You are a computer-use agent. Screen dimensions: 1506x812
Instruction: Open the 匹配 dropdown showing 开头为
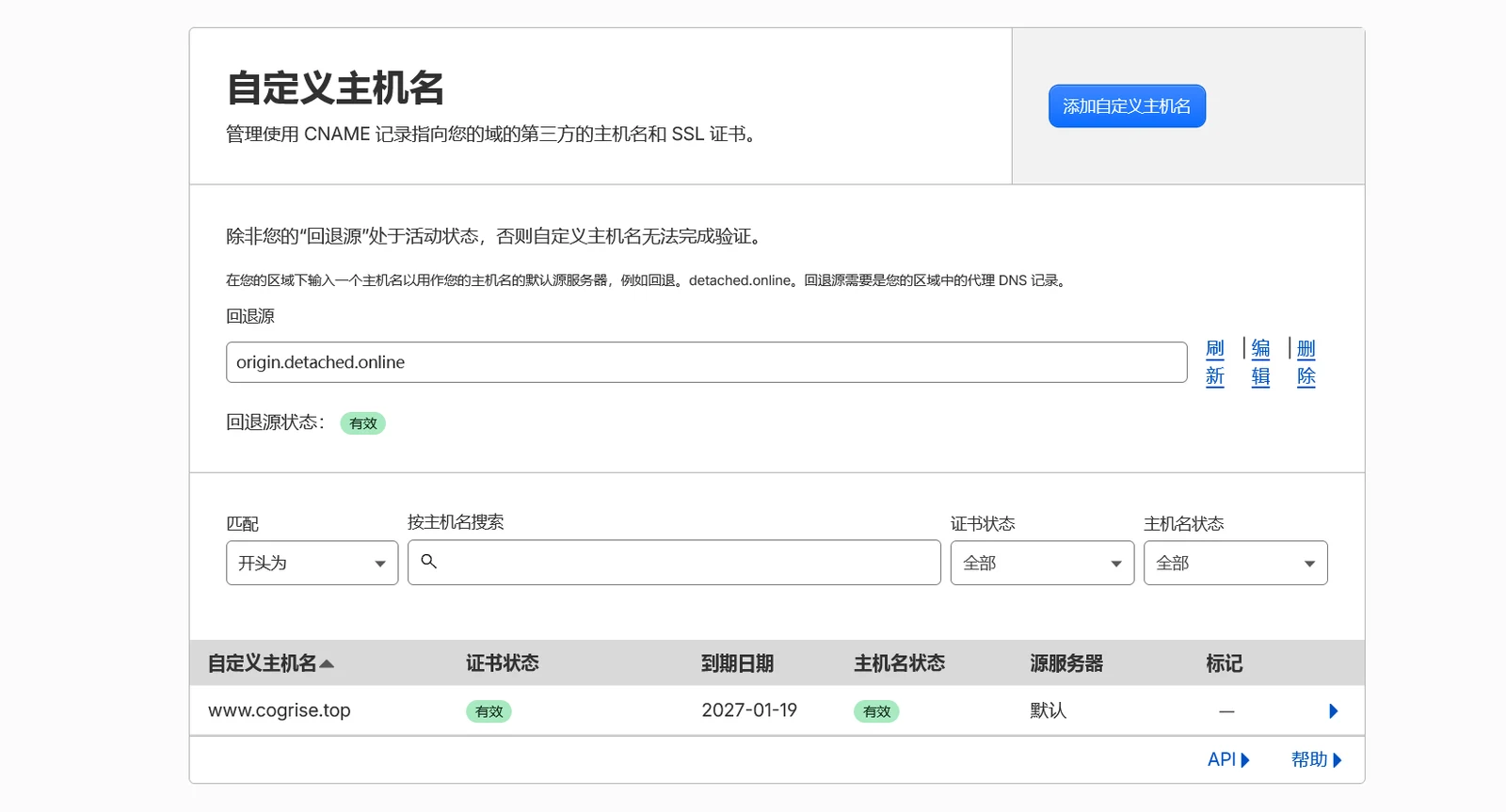pos(312,563)
